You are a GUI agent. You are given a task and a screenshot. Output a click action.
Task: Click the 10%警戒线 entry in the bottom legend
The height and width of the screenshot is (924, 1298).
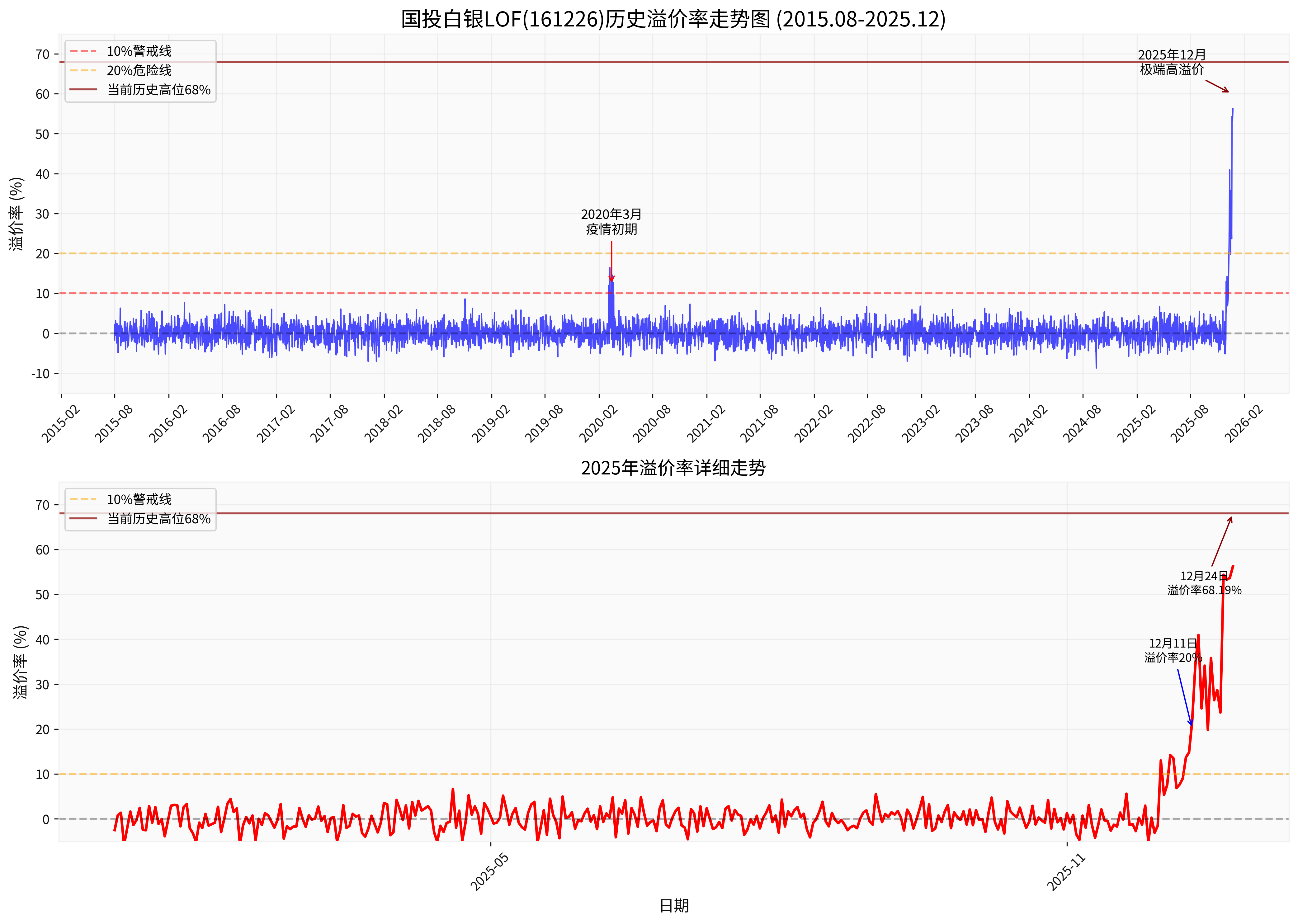tap(139, 500)
